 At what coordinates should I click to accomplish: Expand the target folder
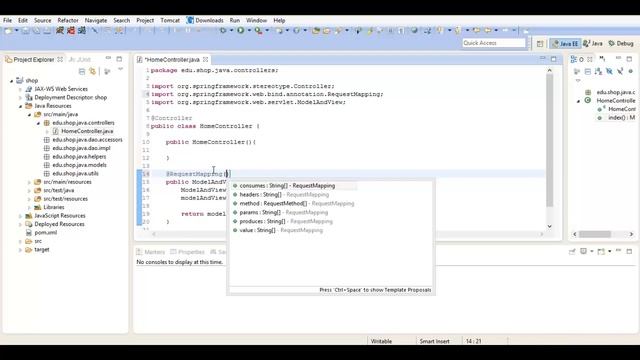[x=20, y=250]
